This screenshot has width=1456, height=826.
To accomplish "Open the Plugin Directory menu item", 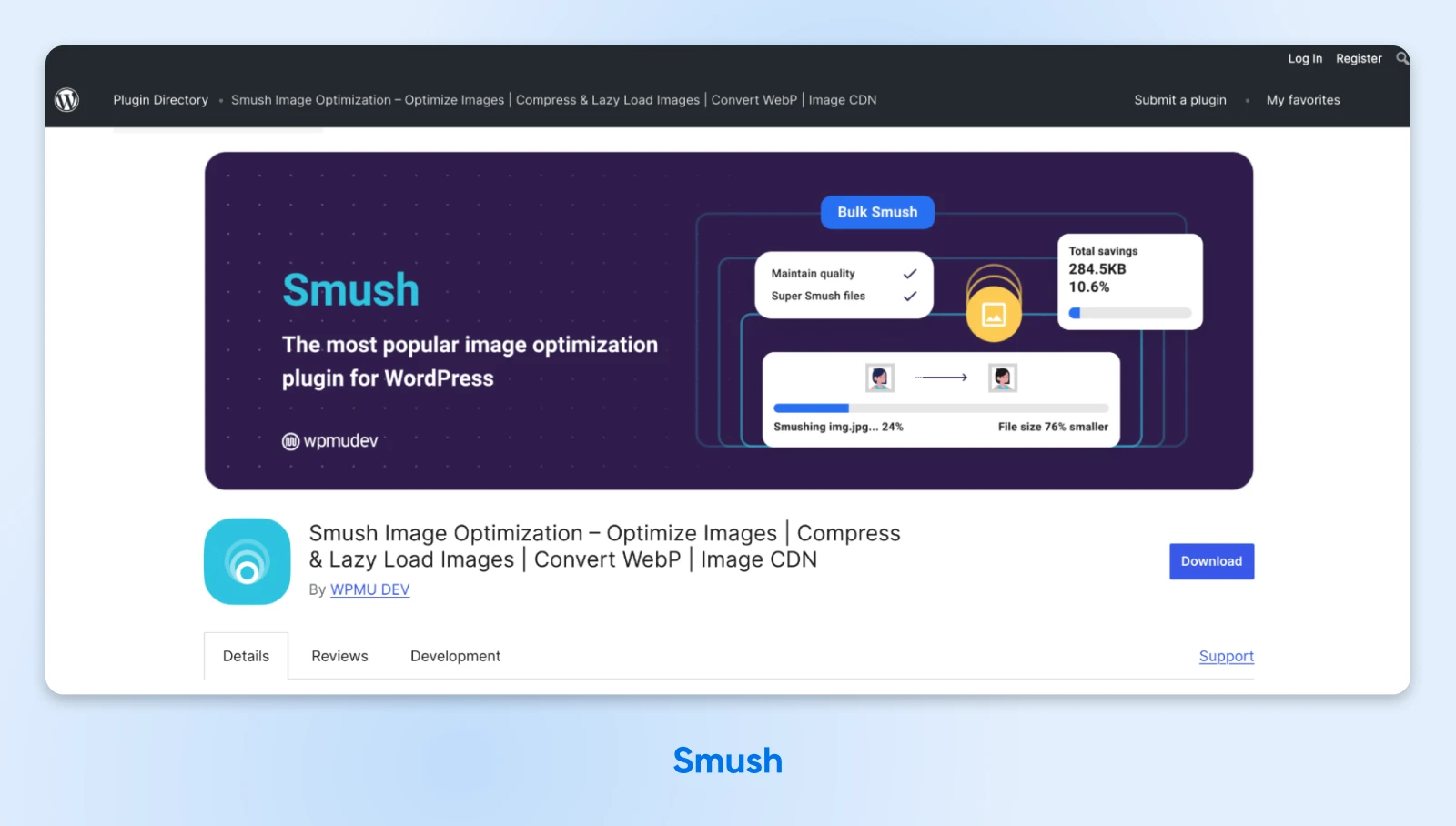I will click(x=161, y=100).
